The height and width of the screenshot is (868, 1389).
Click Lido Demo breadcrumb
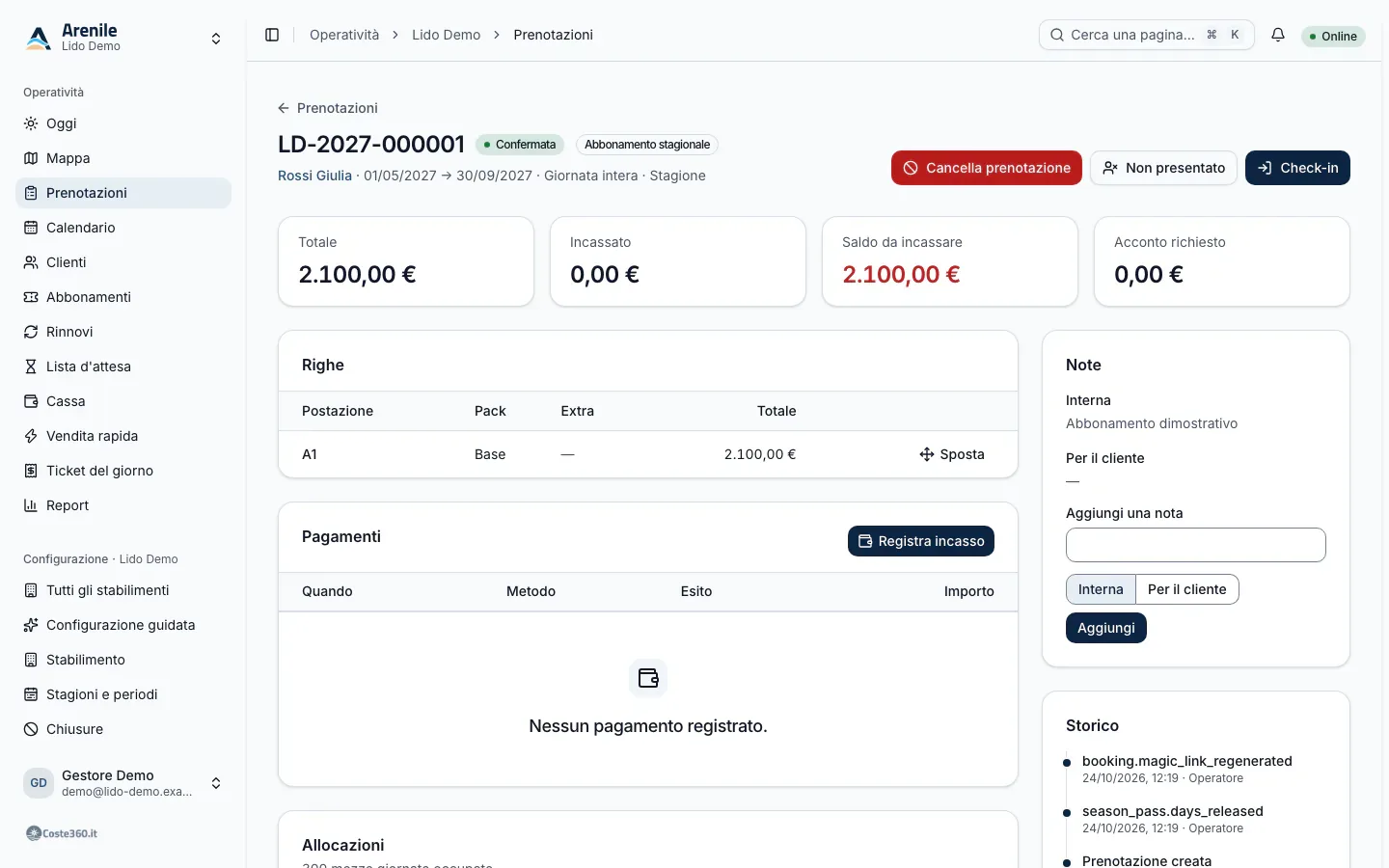click(446, 35)
